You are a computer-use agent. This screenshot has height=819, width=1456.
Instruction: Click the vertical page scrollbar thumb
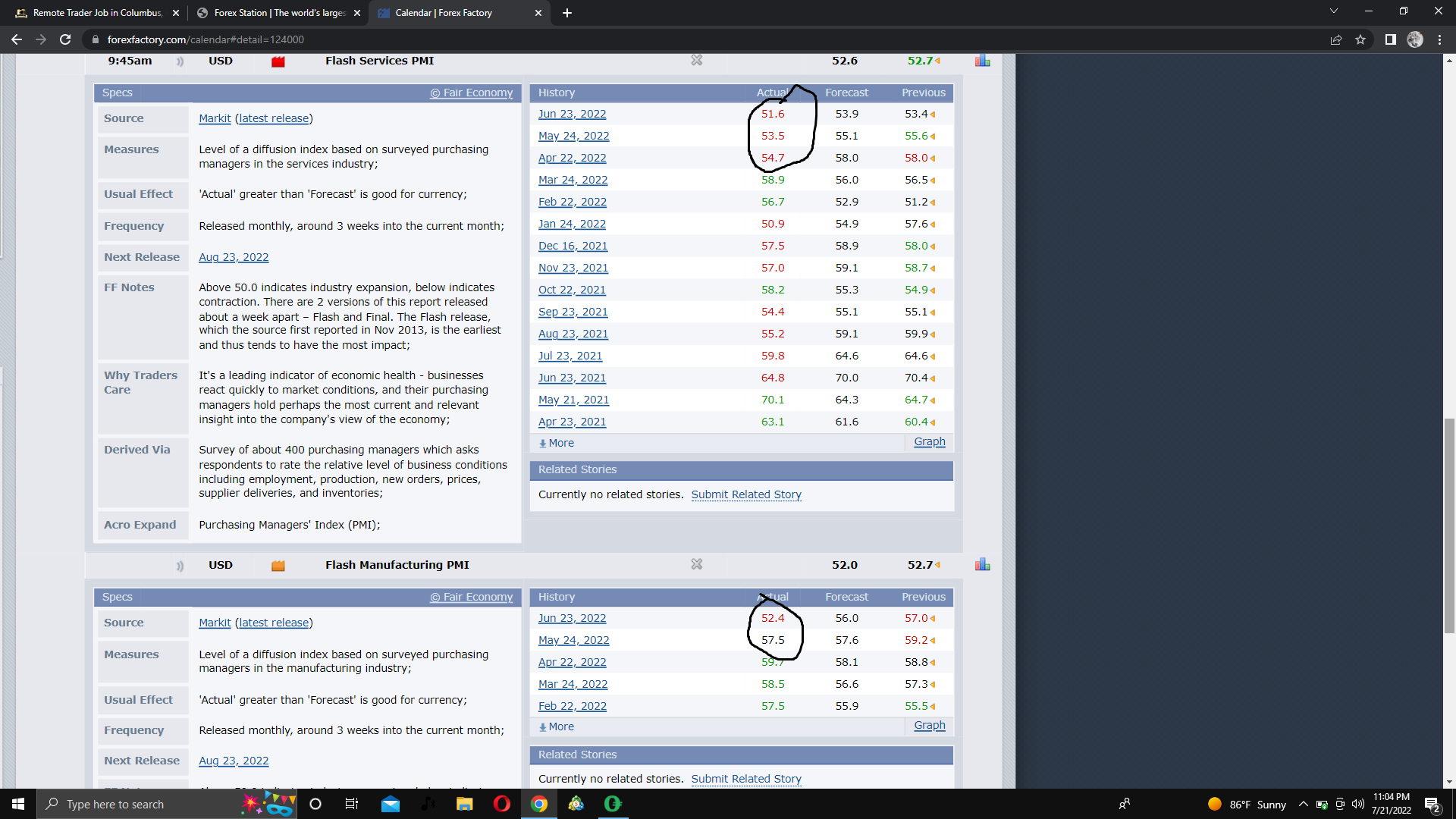tap(1449, 525)
